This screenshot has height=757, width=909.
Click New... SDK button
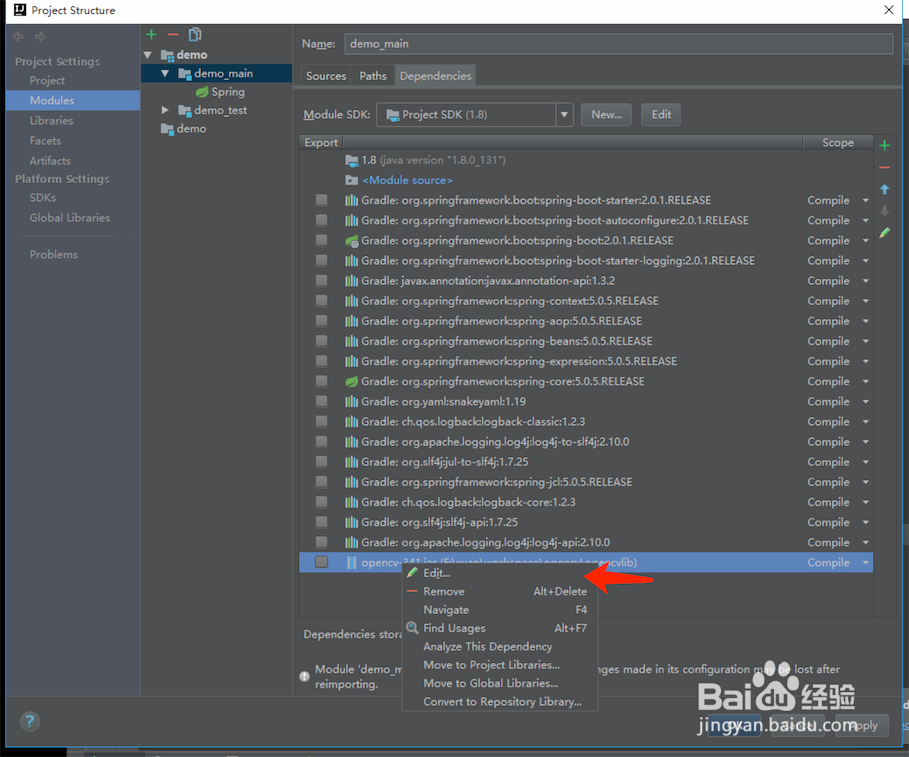[606, 115]
